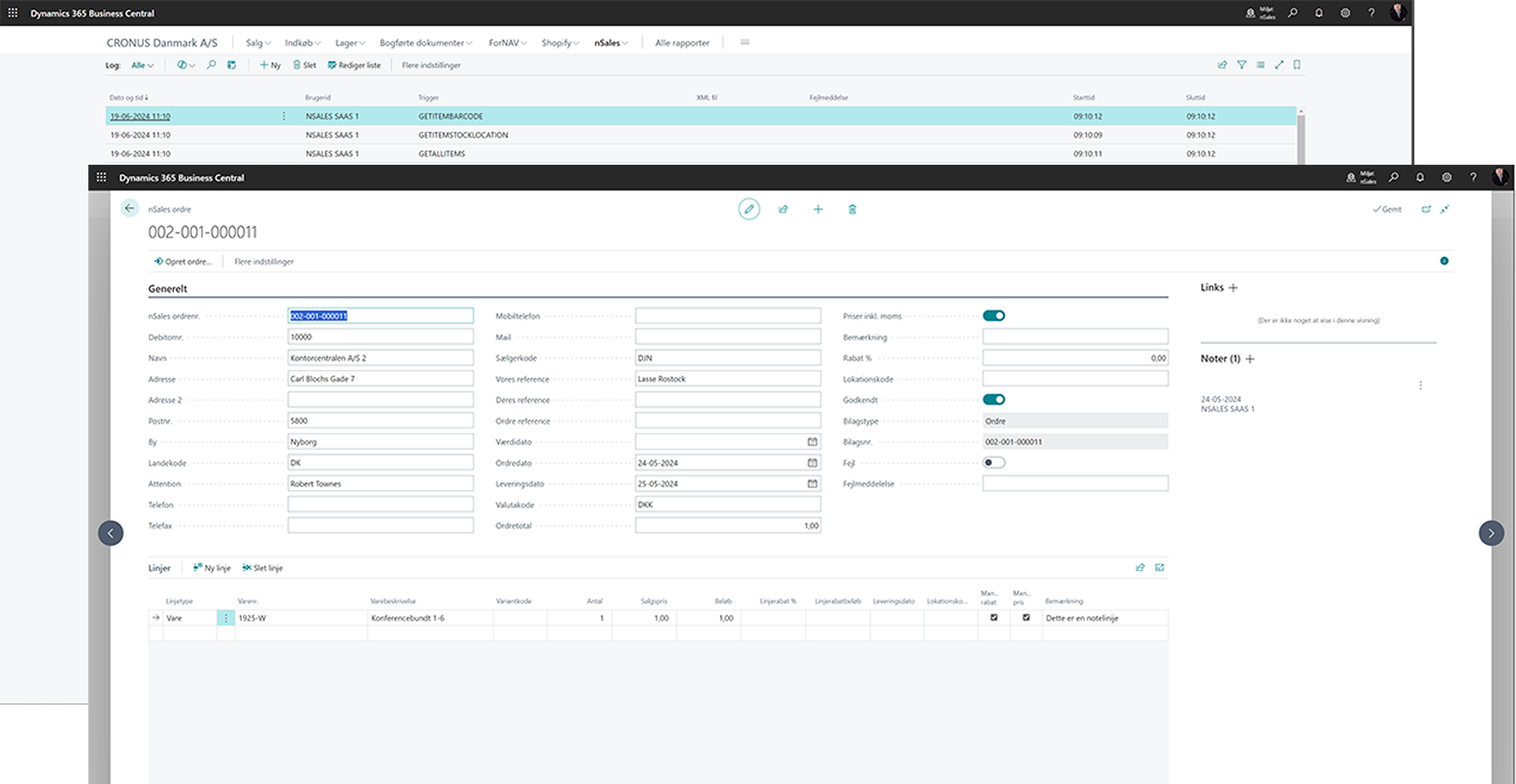Image resolution: width=1516 pixels, height=784 pixels.
Task: Click Slet linje in Linjer section
Action: [x=263, y=568]
